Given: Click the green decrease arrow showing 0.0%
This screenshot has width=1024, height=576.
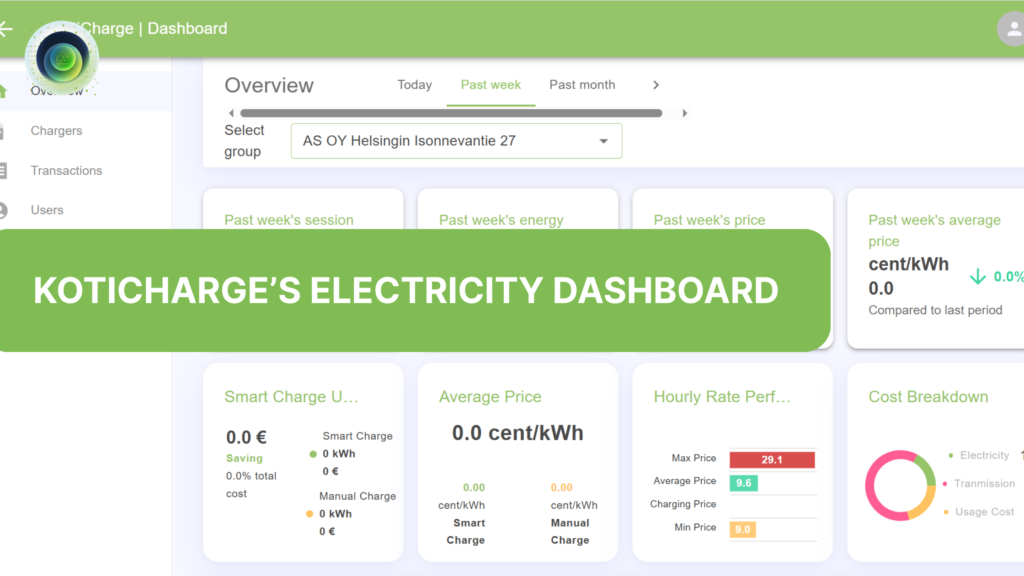Looking at the screenshot, I should [978, 277].
